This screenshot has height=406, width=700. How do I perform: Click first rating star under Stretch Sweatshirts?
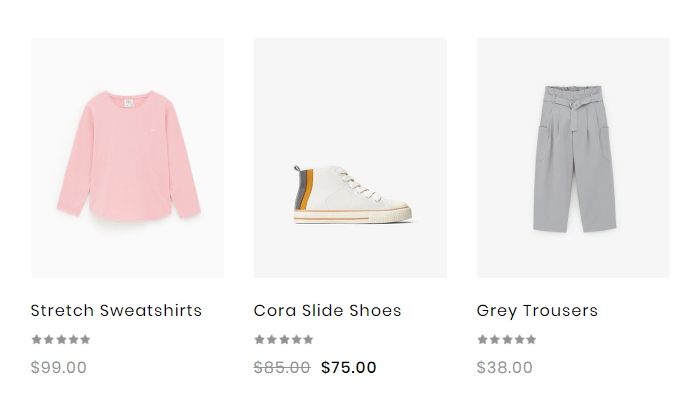pyautogui.click(x=36, y=340)
